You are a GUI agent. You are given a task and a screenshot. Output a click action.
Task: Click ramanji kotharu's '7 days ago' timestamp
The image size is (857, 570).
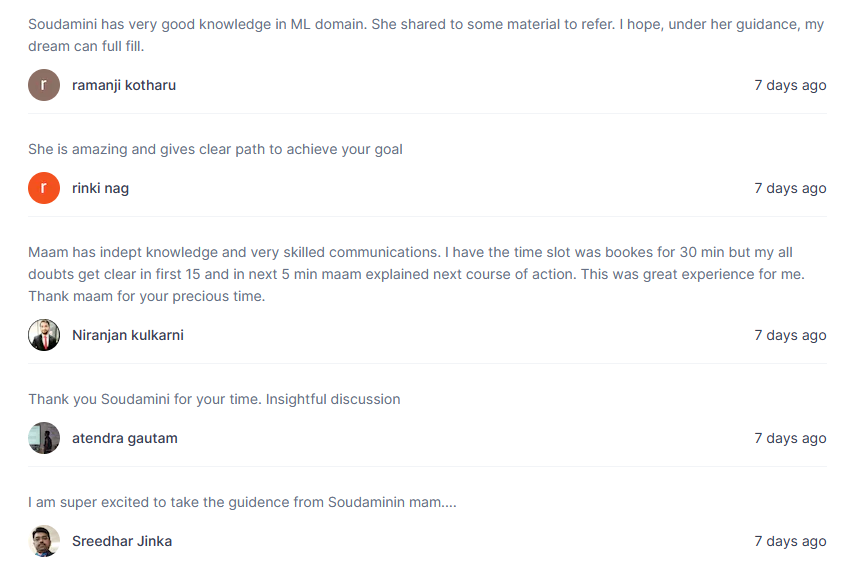pos(790,85)
